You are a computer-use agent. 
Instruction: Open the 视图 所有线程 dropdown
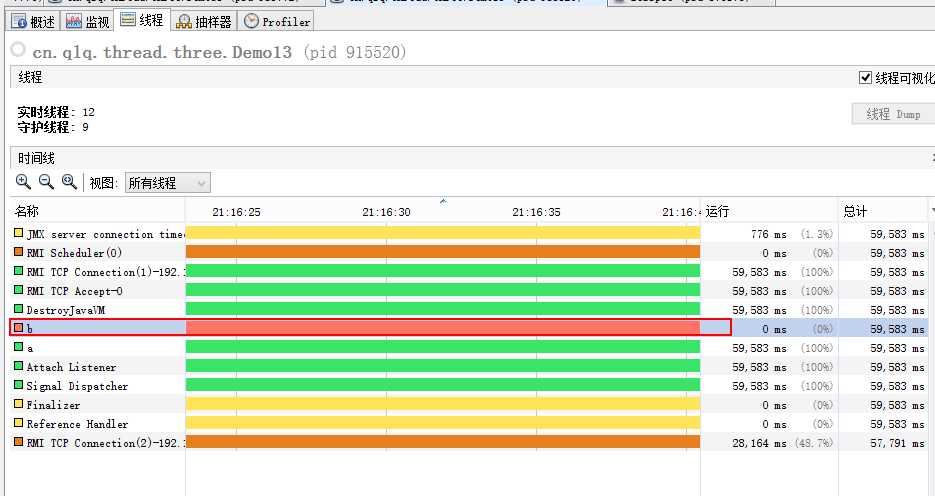pyautogui.click(x=168, y=183)
